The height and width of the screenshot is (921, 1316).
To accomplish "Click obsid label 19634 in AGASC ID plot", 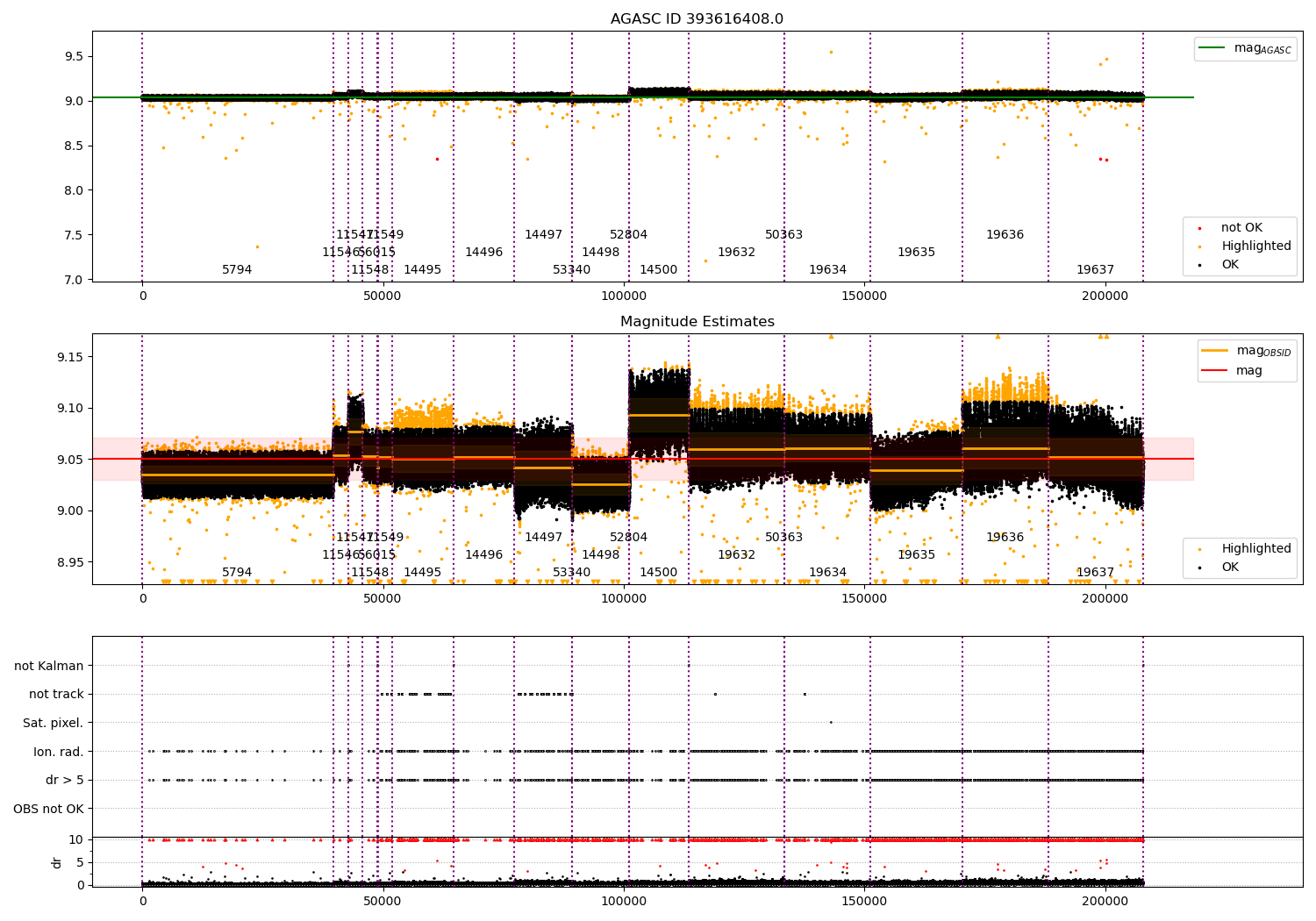I will (828, 270).
